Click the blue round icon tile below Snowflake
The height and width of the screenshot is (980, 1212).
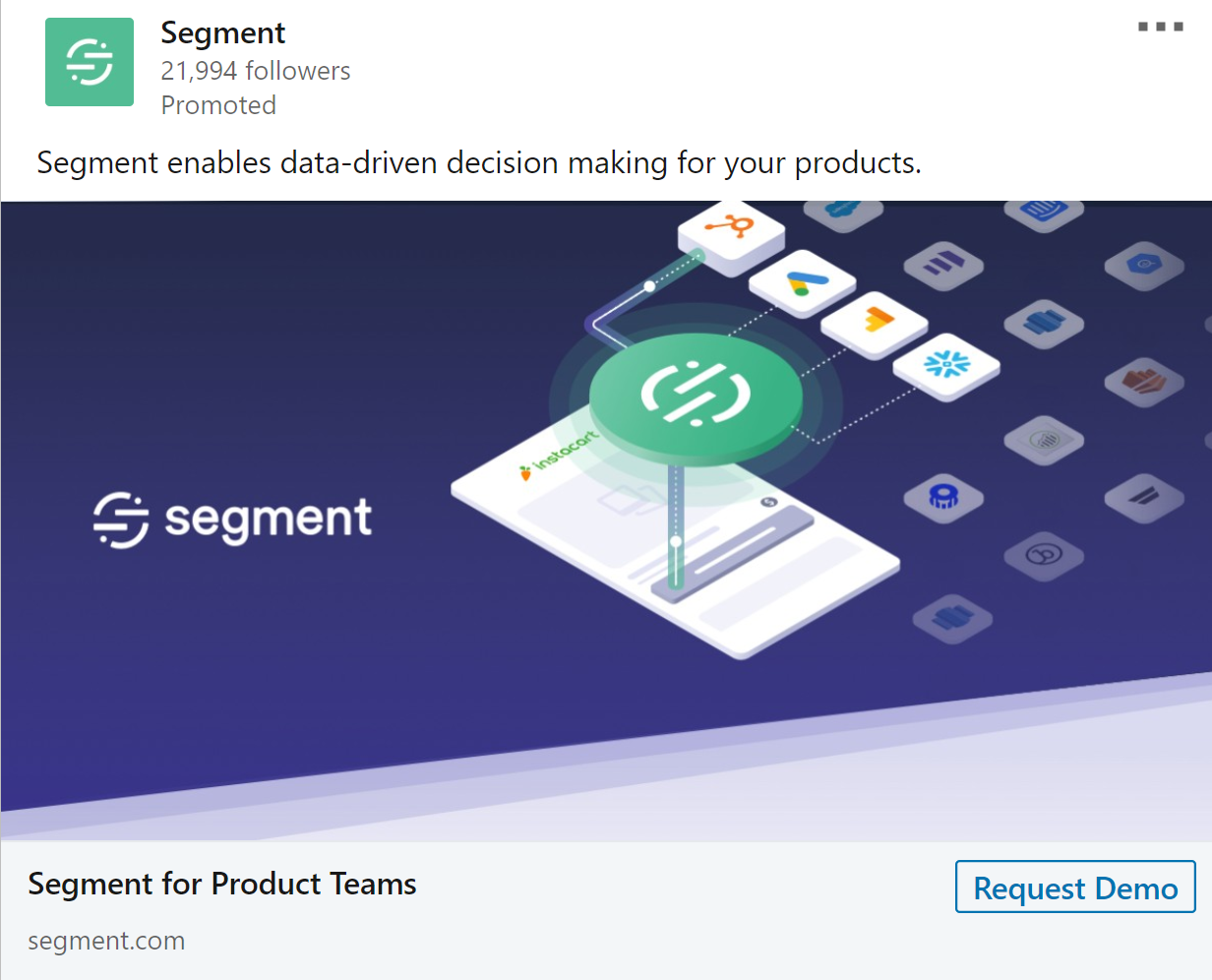(943, 498)
